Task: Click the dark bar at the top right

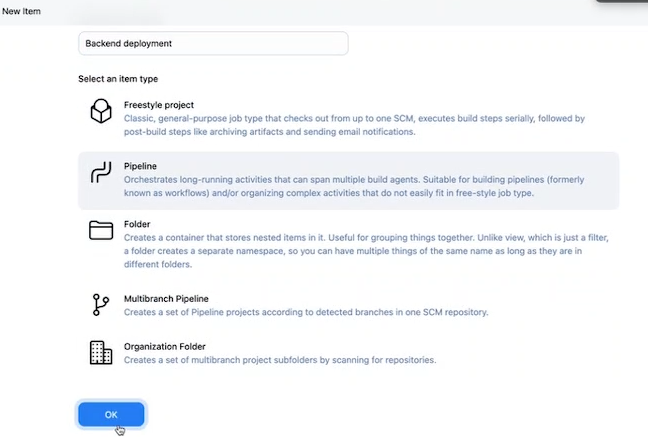Action: pos(621,2)
